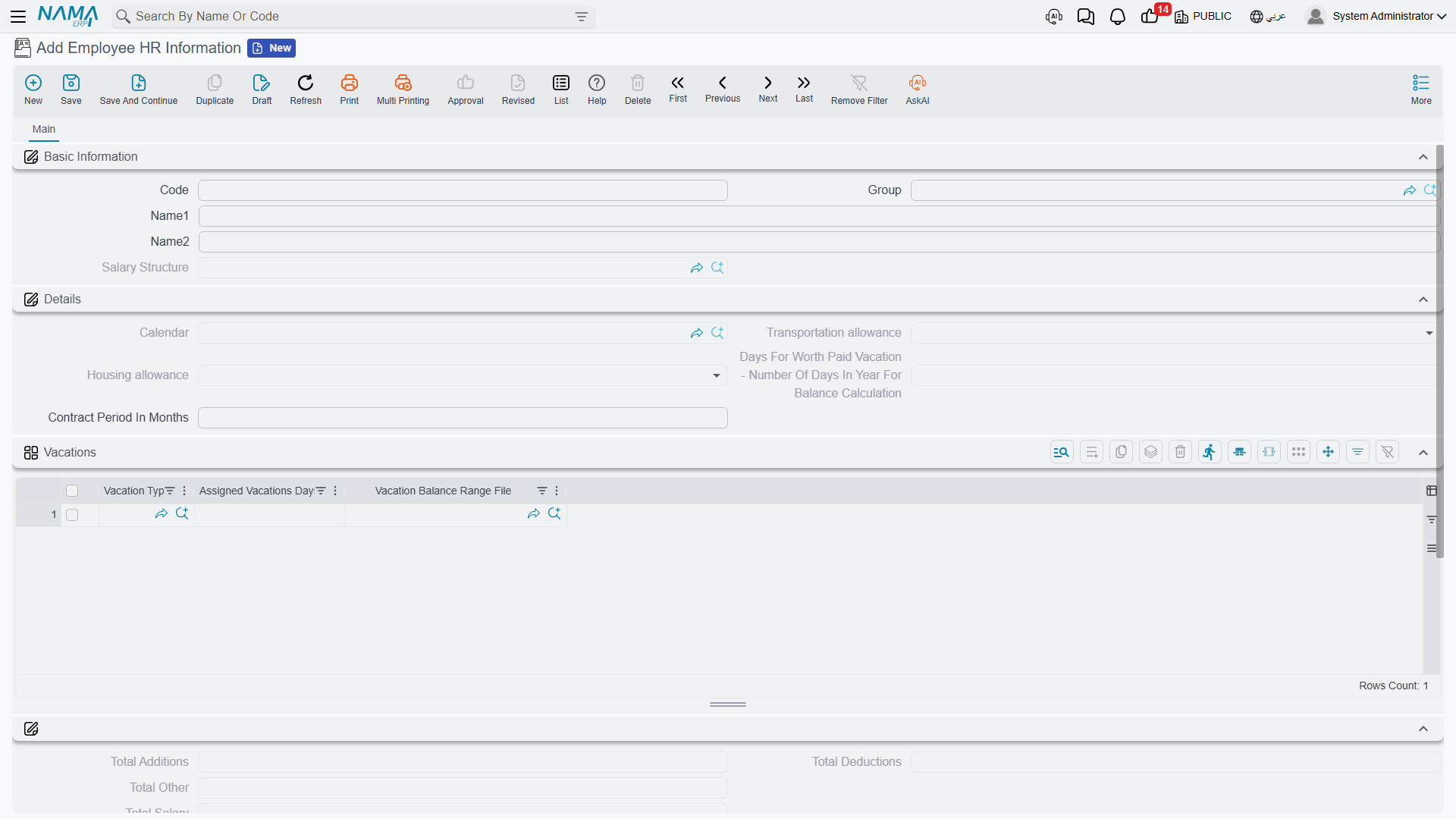The width and height of the screenshot is (1456, 819).
Task: Tick the checkbox in vacation row 1
Action: [72, 515]
